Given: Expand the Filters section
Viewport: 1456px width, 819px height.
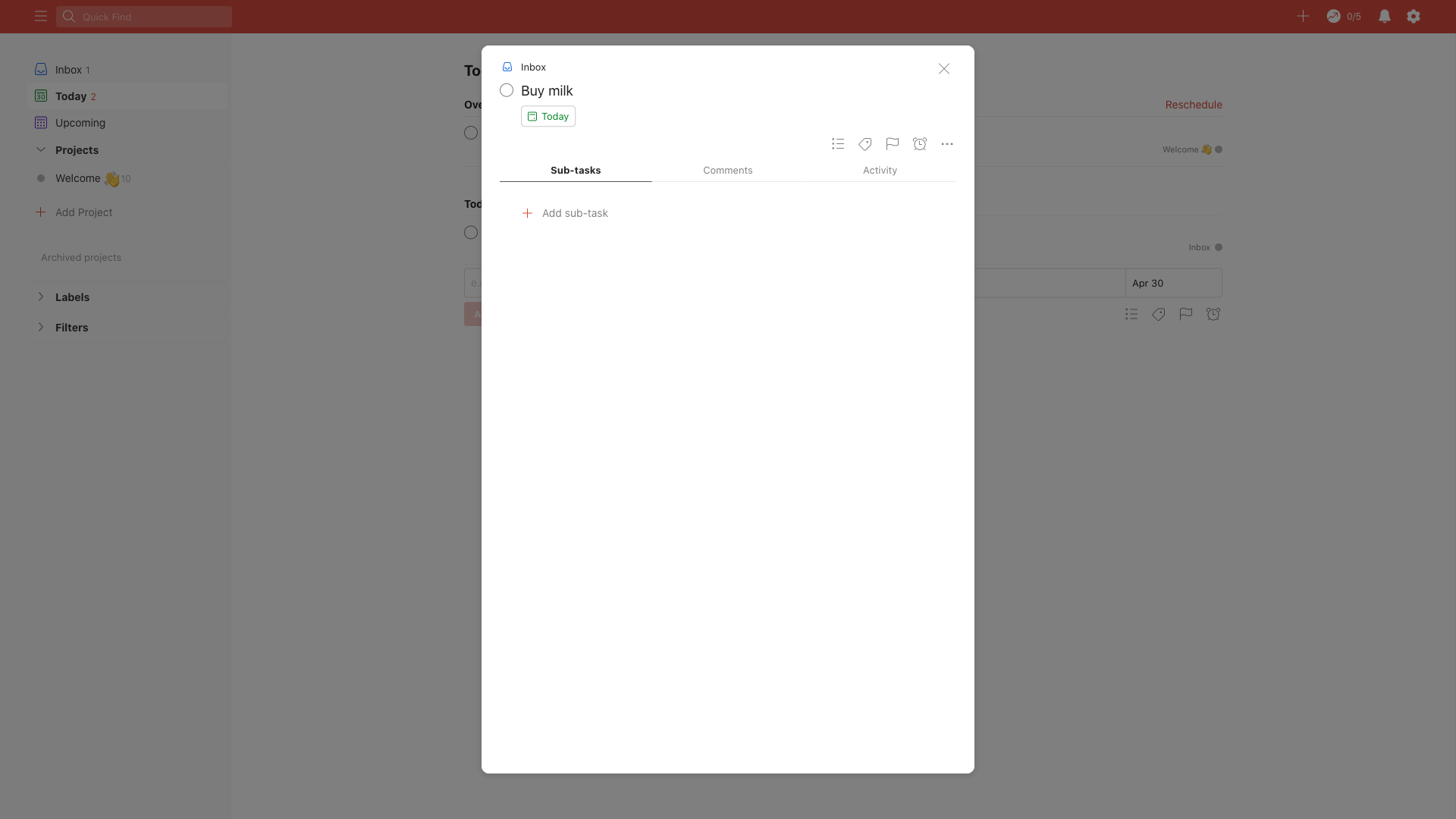Looking at the screenshot, I should 40,327.
